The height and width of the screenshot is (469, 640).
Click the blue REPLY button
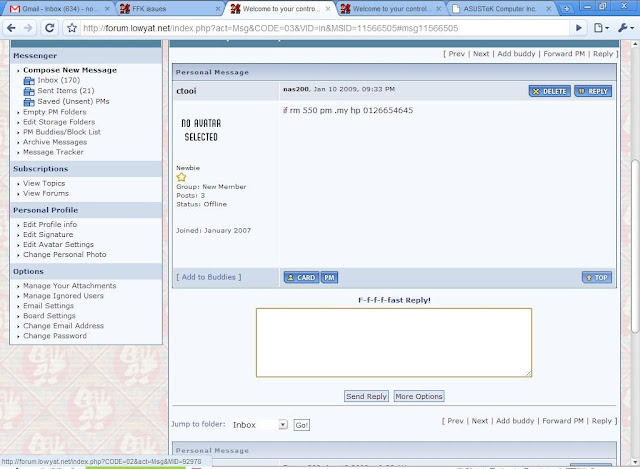(x=593, y=91)
